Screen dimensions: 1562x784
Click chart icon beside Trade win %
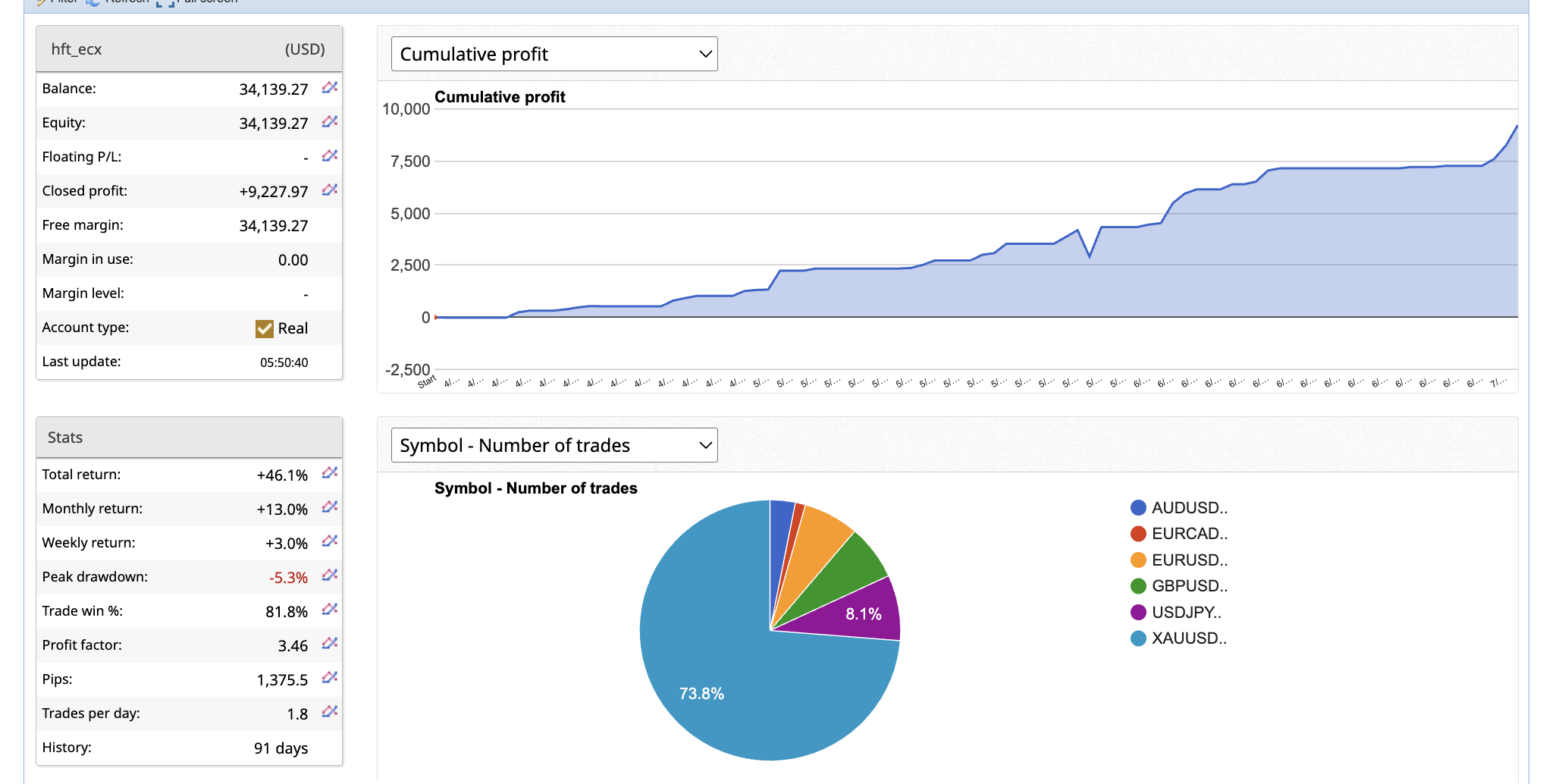click(329, 610)
